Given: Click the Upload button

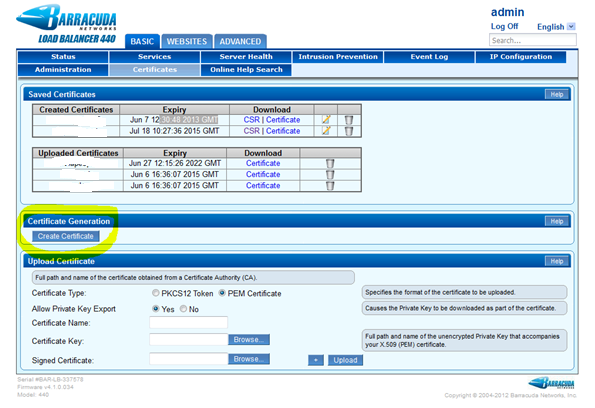Looking at the screenshot, I should [x=345, y=360].
